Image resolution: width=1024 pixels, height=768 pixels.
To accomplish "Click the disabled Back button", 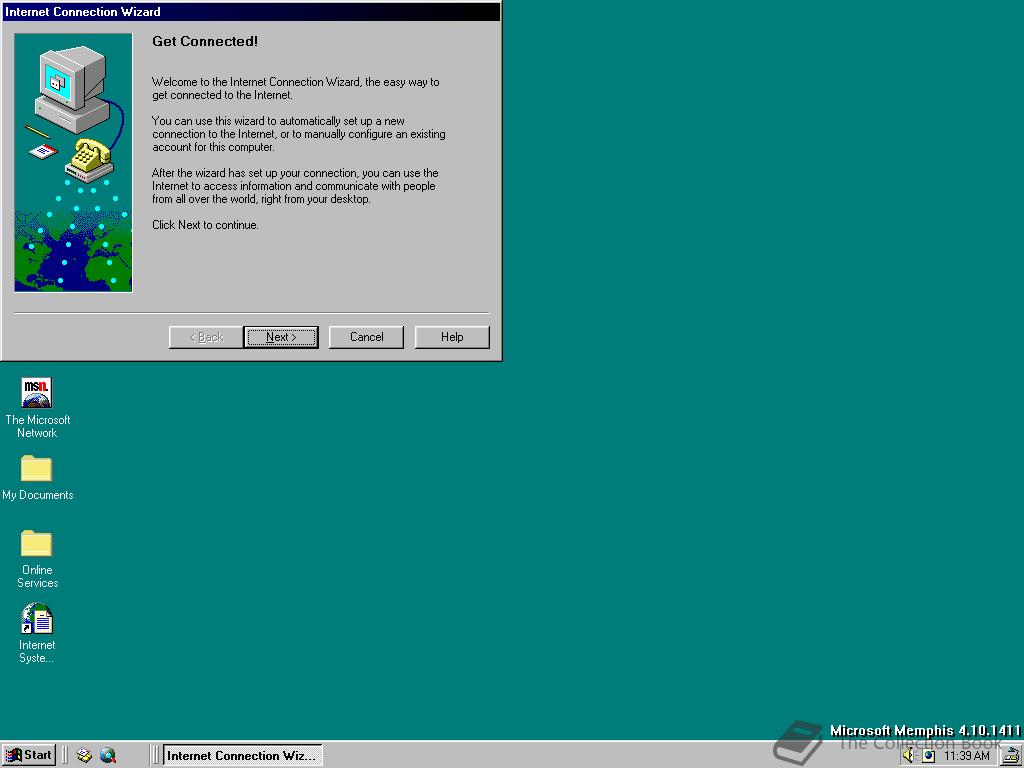I will point(206,337).
